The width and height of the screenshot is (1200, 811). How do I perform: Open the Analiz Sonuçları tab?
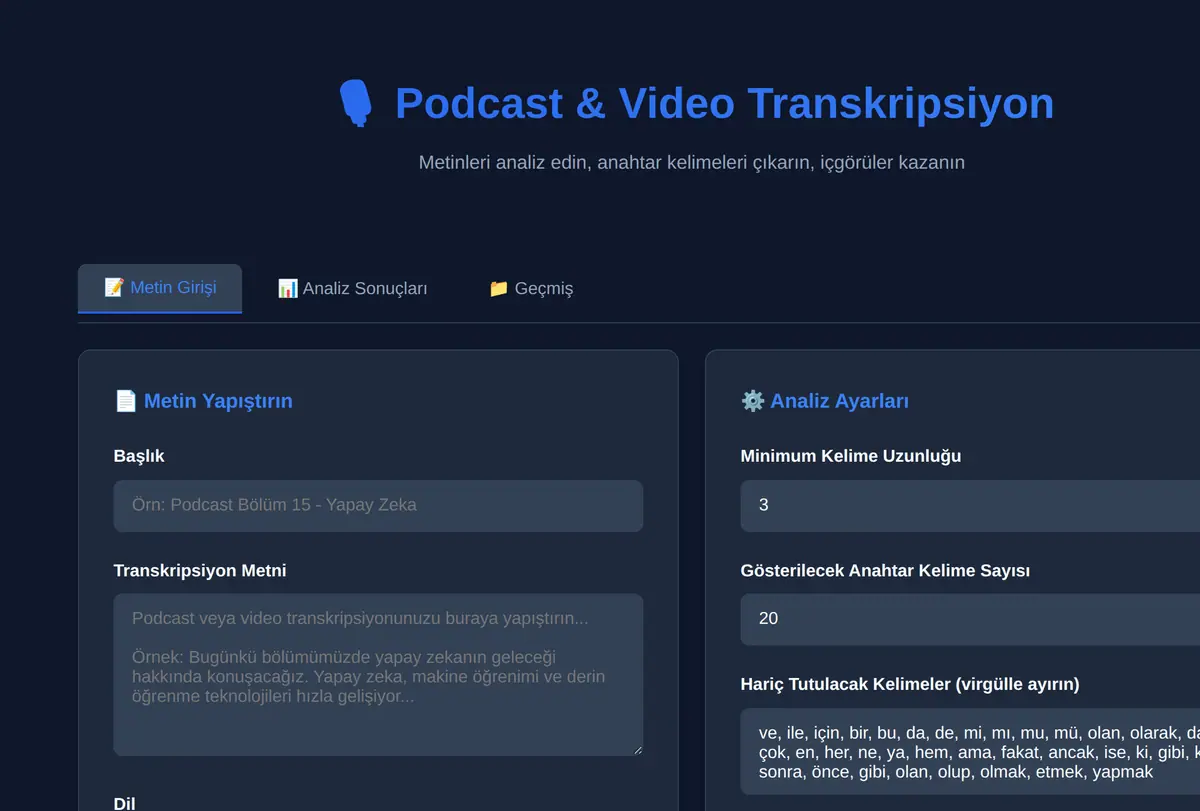[352, 288]
